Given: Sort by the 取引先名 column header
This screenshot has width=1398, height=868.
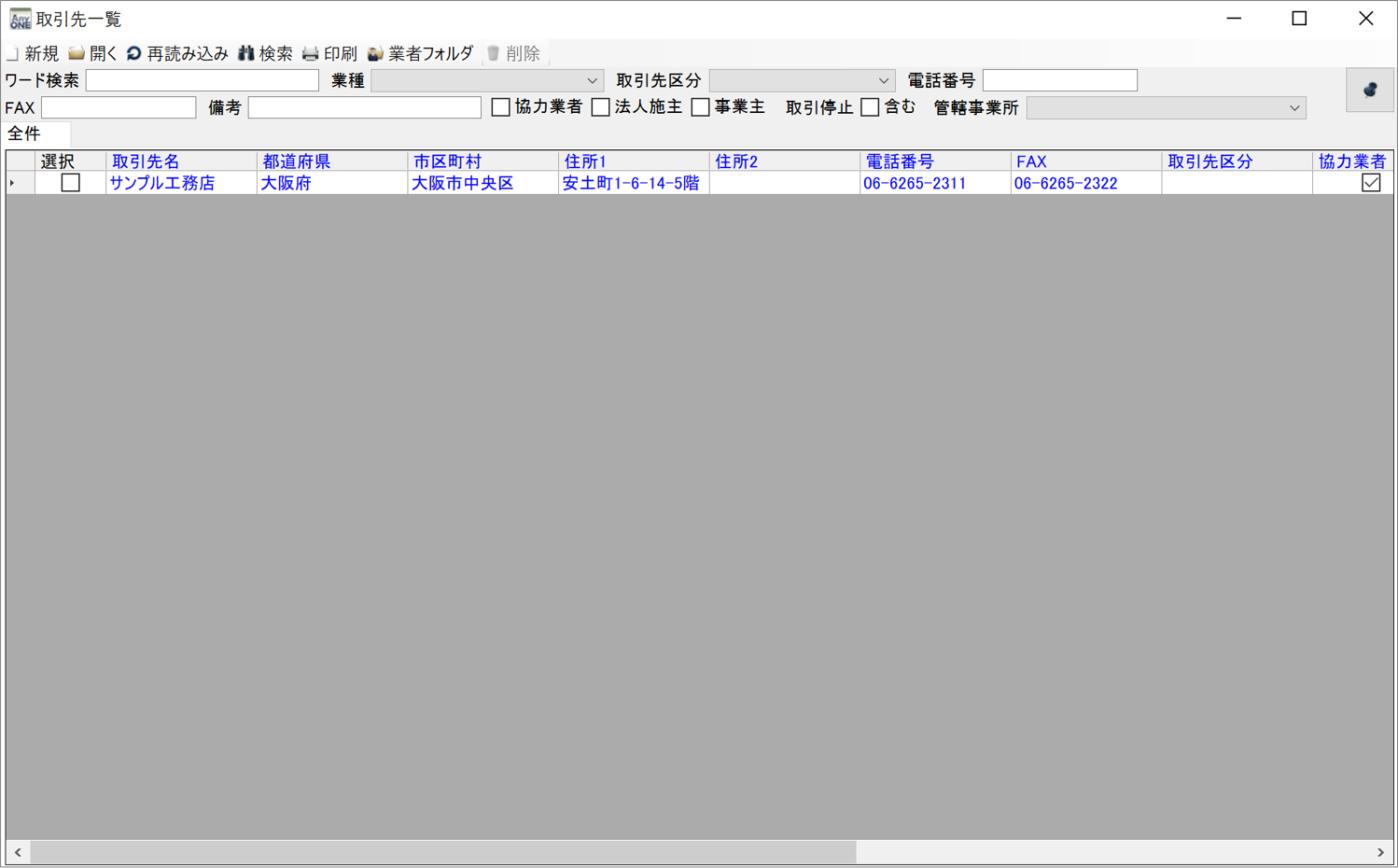Looking at the screenshot, I should [146, 161].
